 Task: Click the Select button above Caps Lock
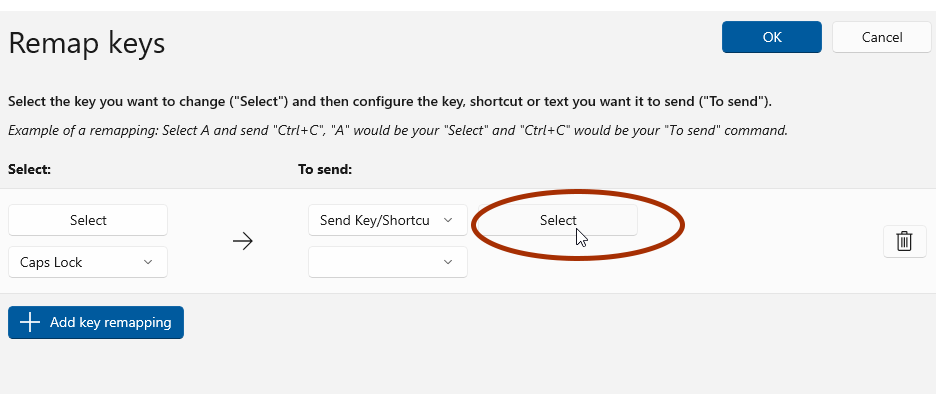[88, 220]
